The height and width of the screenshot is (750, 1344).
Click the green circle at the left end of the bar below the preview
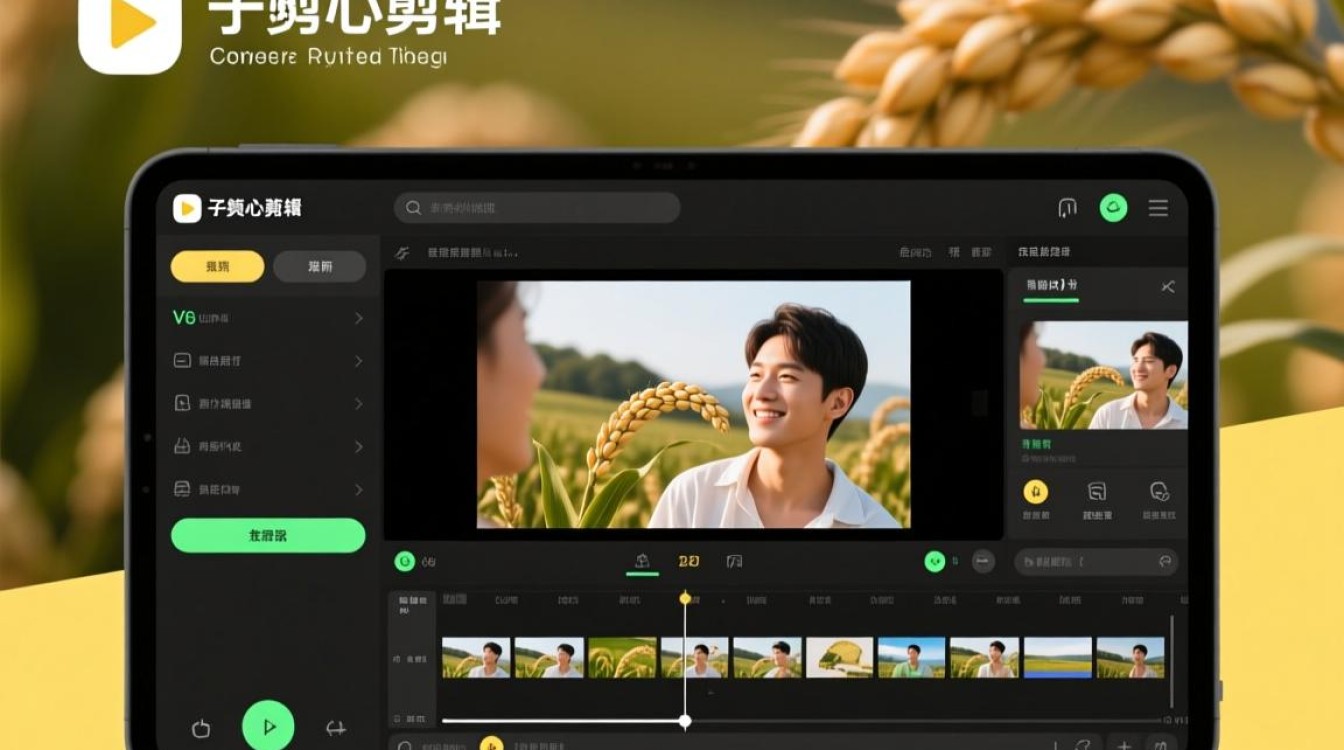[x=404, y=562]
